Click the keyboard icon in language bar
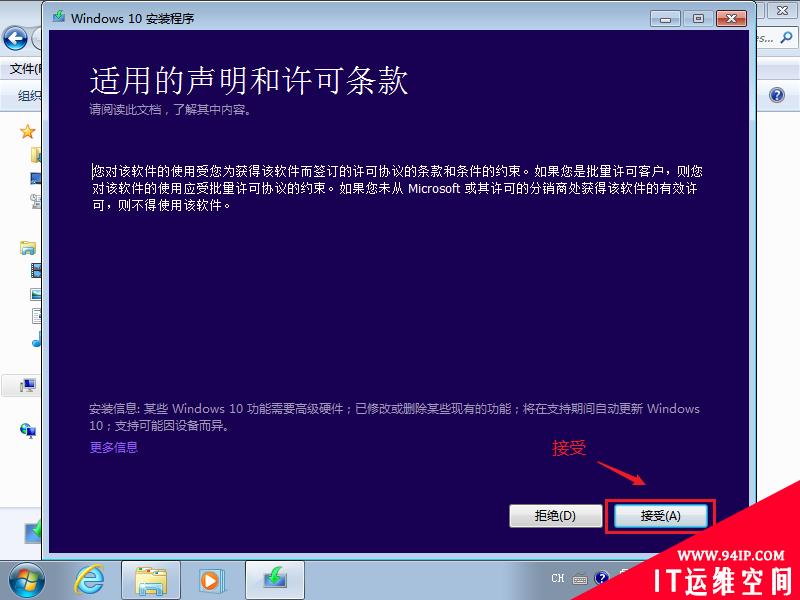This screenshot has height=600, width=800. (580, 579)
